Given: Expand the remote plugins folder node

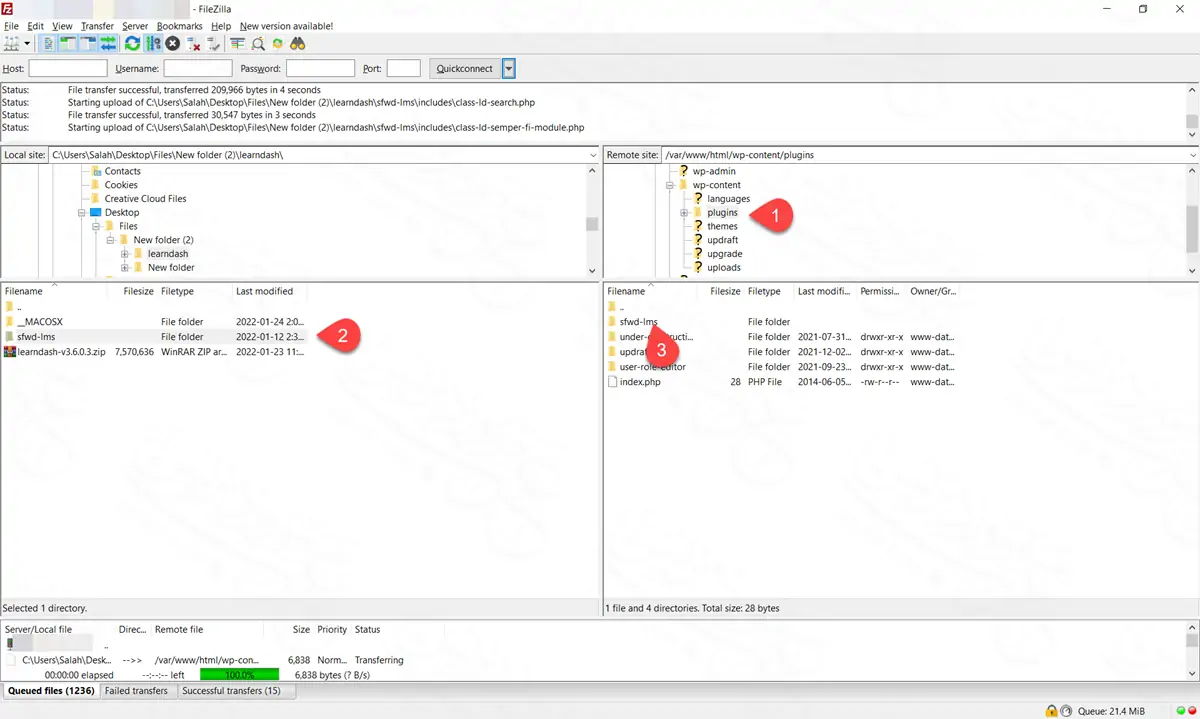Looking at the screenshot, I should pyautogui.click(x=684, y=213).
